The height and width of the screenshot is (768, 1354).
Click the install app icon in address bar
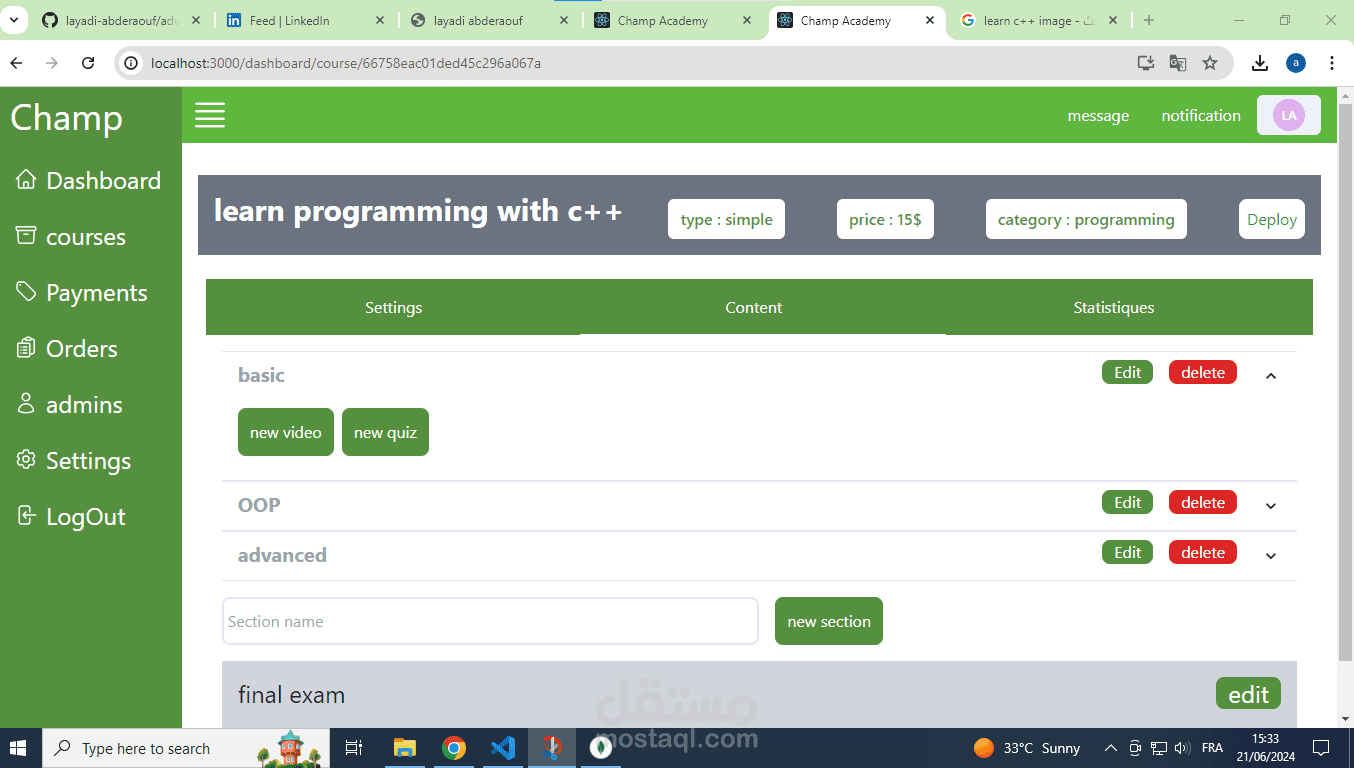tap(1146, 63)
